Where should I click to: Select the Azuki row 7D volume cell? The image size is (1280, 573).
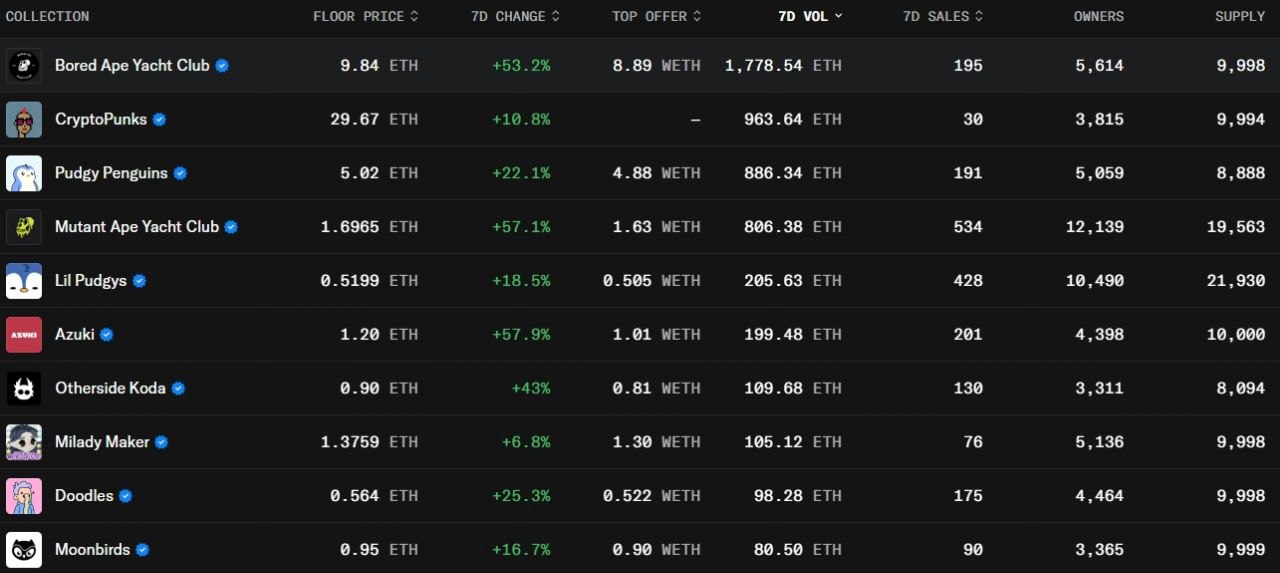793,335
